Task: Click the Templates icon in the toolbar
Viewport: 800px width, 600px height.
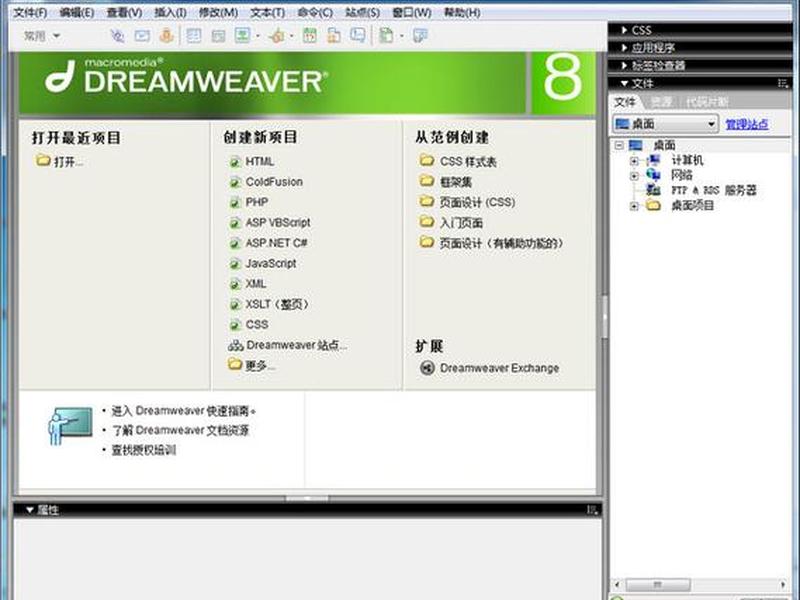Action: point(387,36)
